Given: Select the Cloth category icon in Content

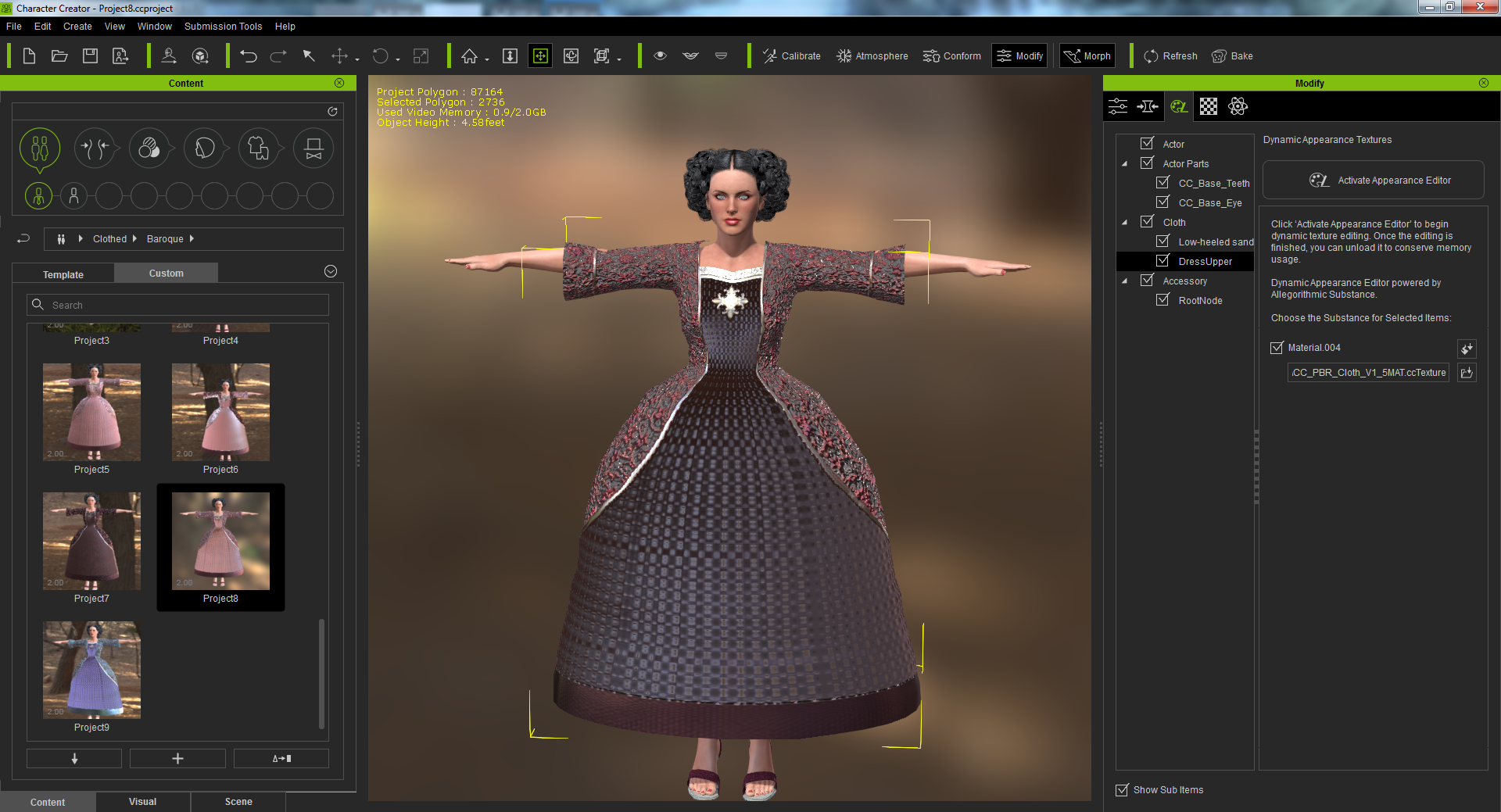Looking at the screenshot, I should (x=259, y=148).
